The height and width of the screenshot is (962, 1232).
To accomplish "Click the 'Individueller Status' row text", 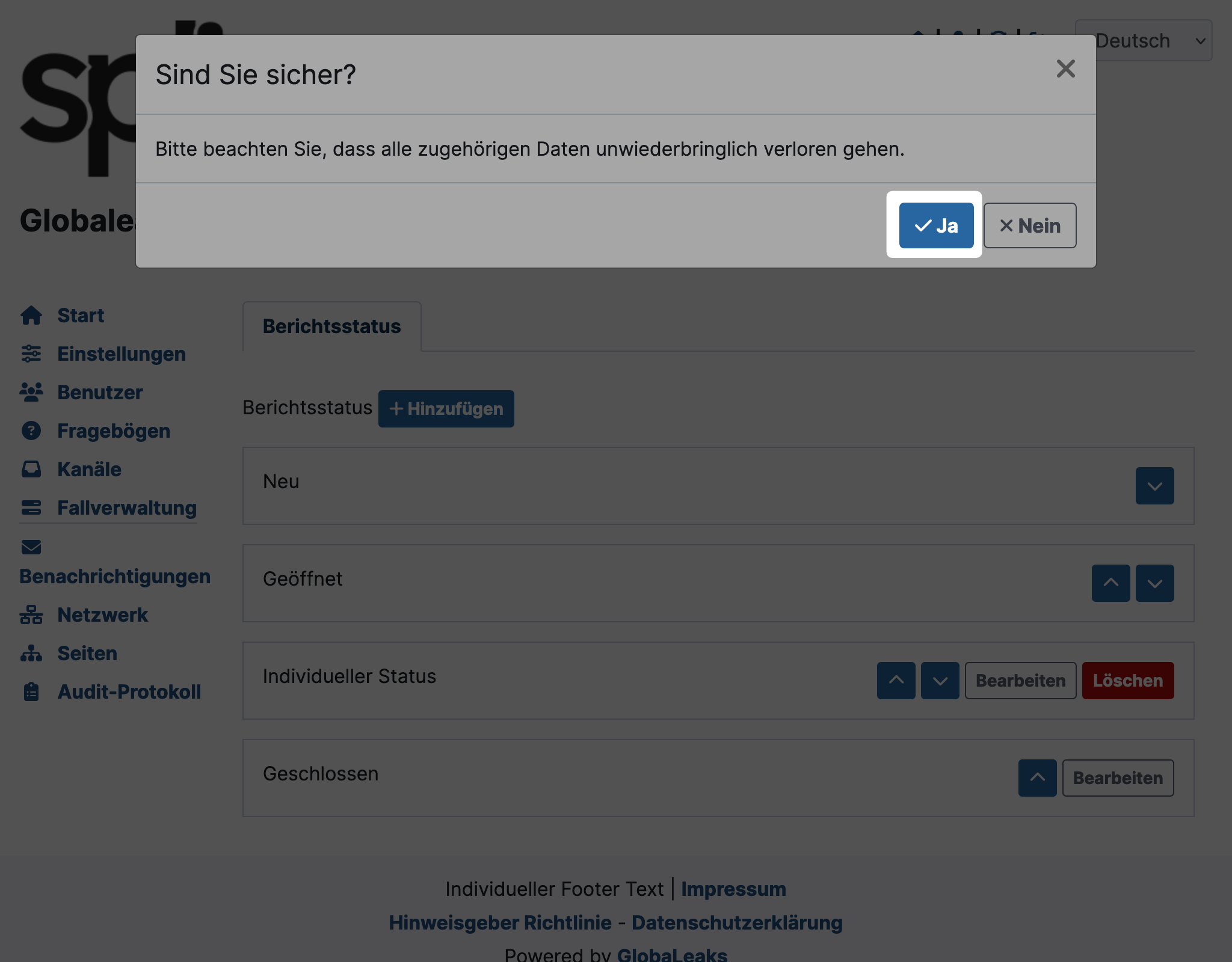I will tap(350, 676).
